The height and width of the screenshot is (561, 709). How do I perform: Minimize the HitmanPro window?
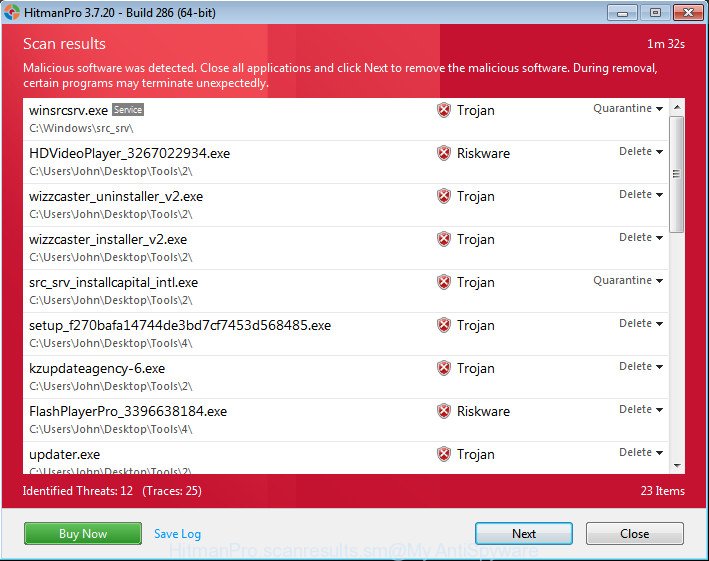pos(622,13)
